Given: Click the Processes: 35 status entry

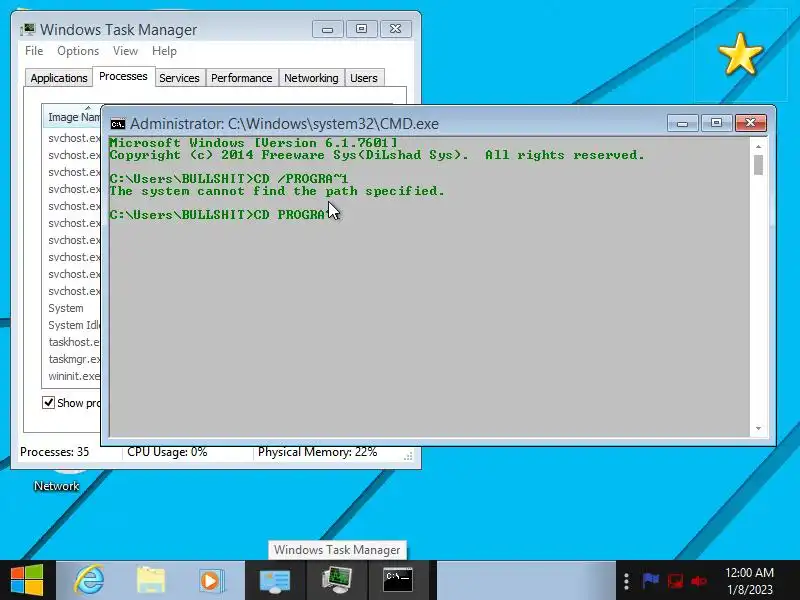Looking at the screenshot, I should pyautogui.click(x=55, y=452).
